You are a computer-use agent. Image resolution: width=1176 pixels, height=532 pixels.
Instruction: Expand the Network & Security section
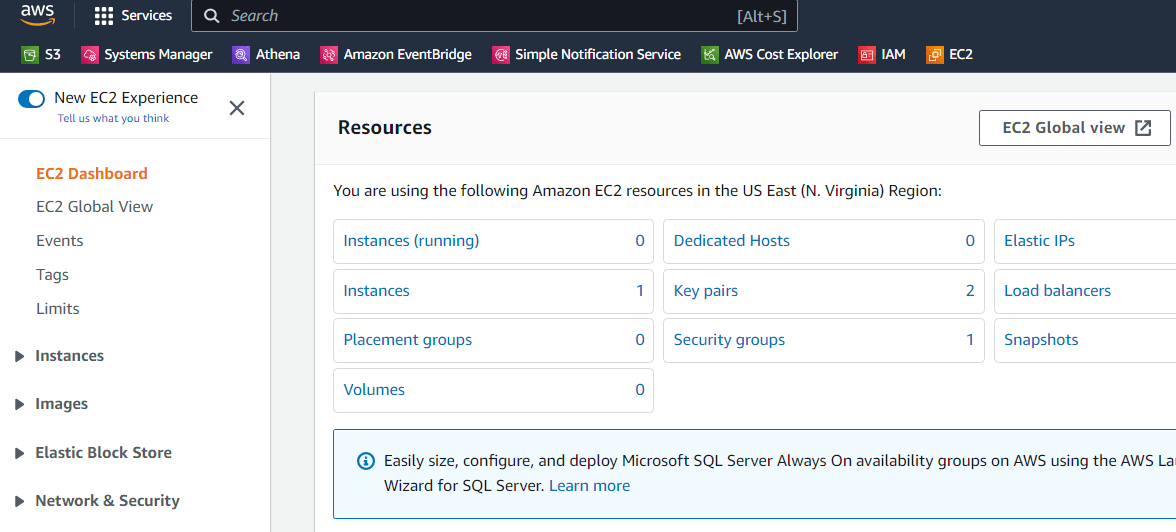pyautogui.click(x=20, y=501)
